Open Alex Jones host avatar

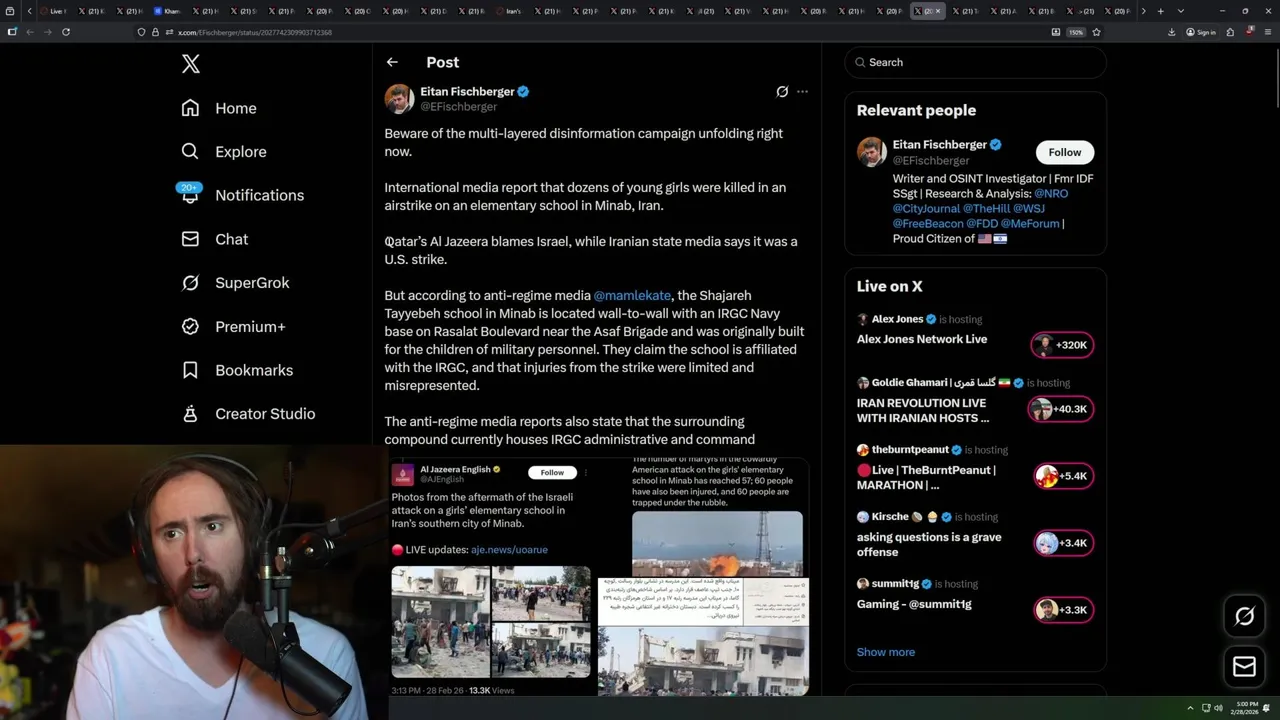coord(863,319)
